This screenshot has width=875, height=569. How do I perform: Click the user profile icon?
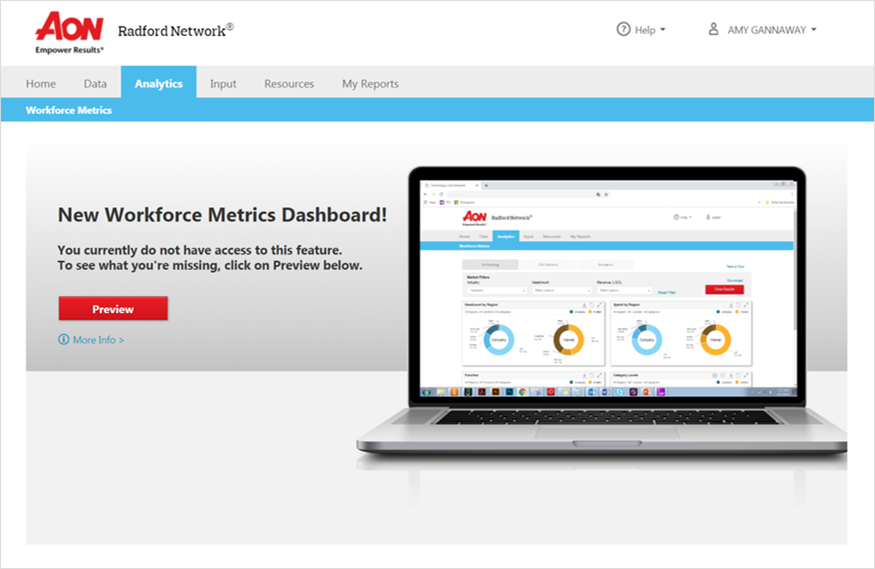(x=713, y=29)
